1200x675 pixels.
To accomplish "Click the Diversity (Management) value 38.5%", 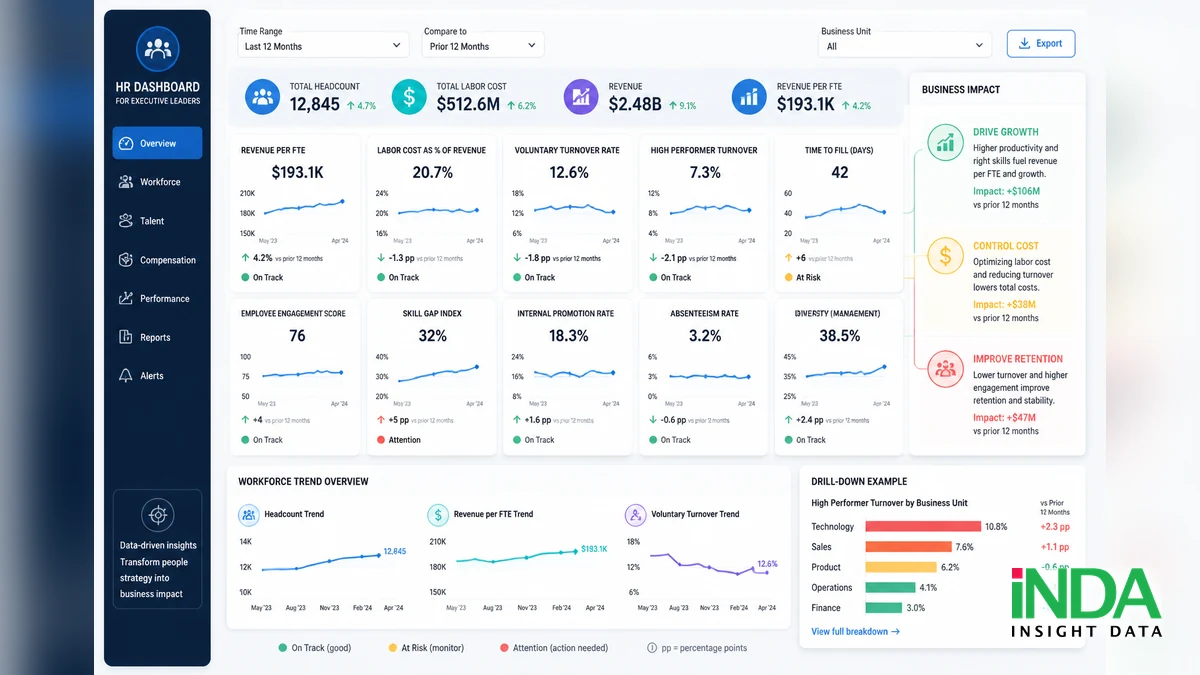I will point(840,335).
